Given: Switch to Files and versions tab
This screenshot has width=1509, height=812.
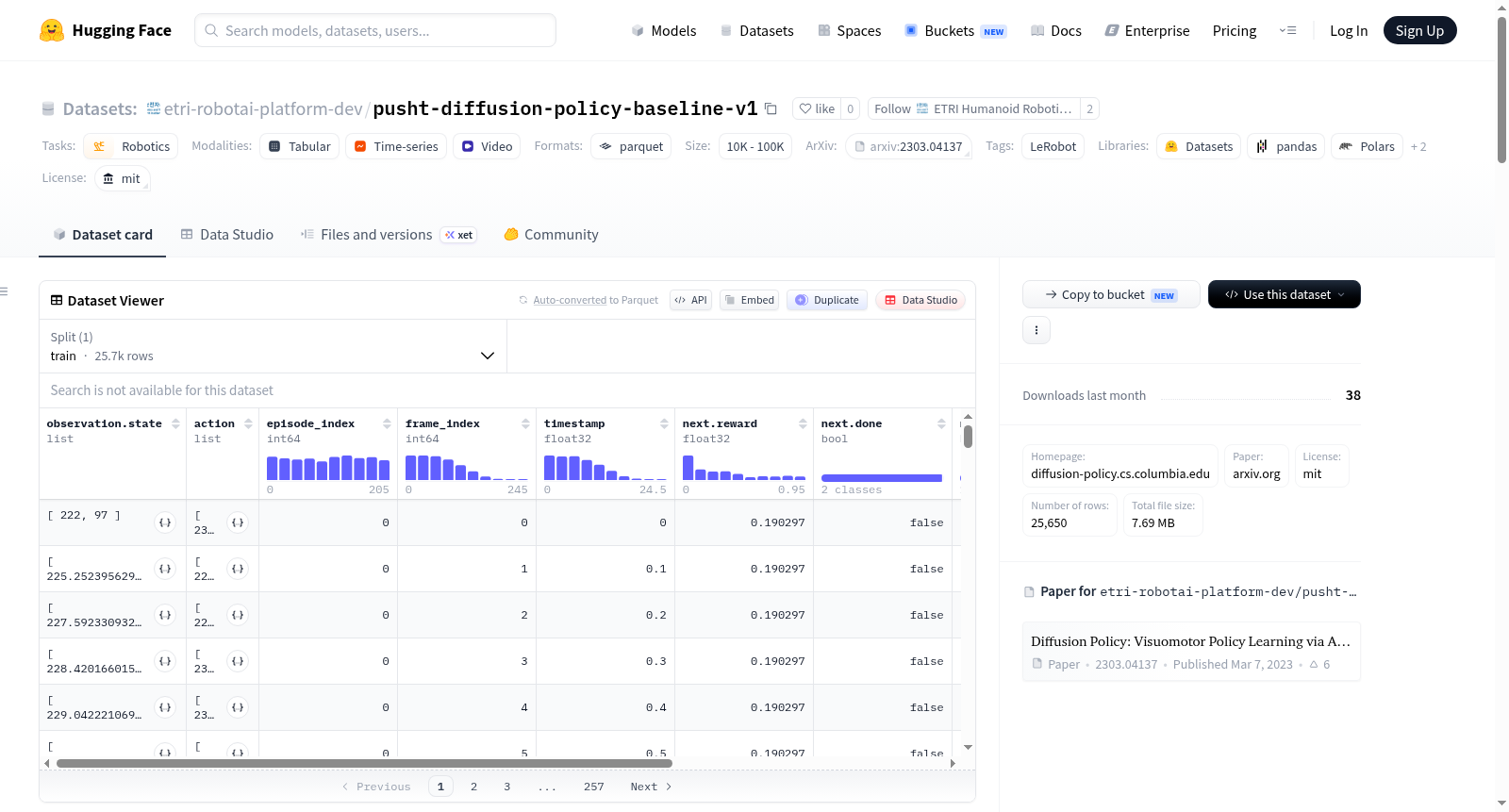Looking at the screenshot, I should 388,235.
